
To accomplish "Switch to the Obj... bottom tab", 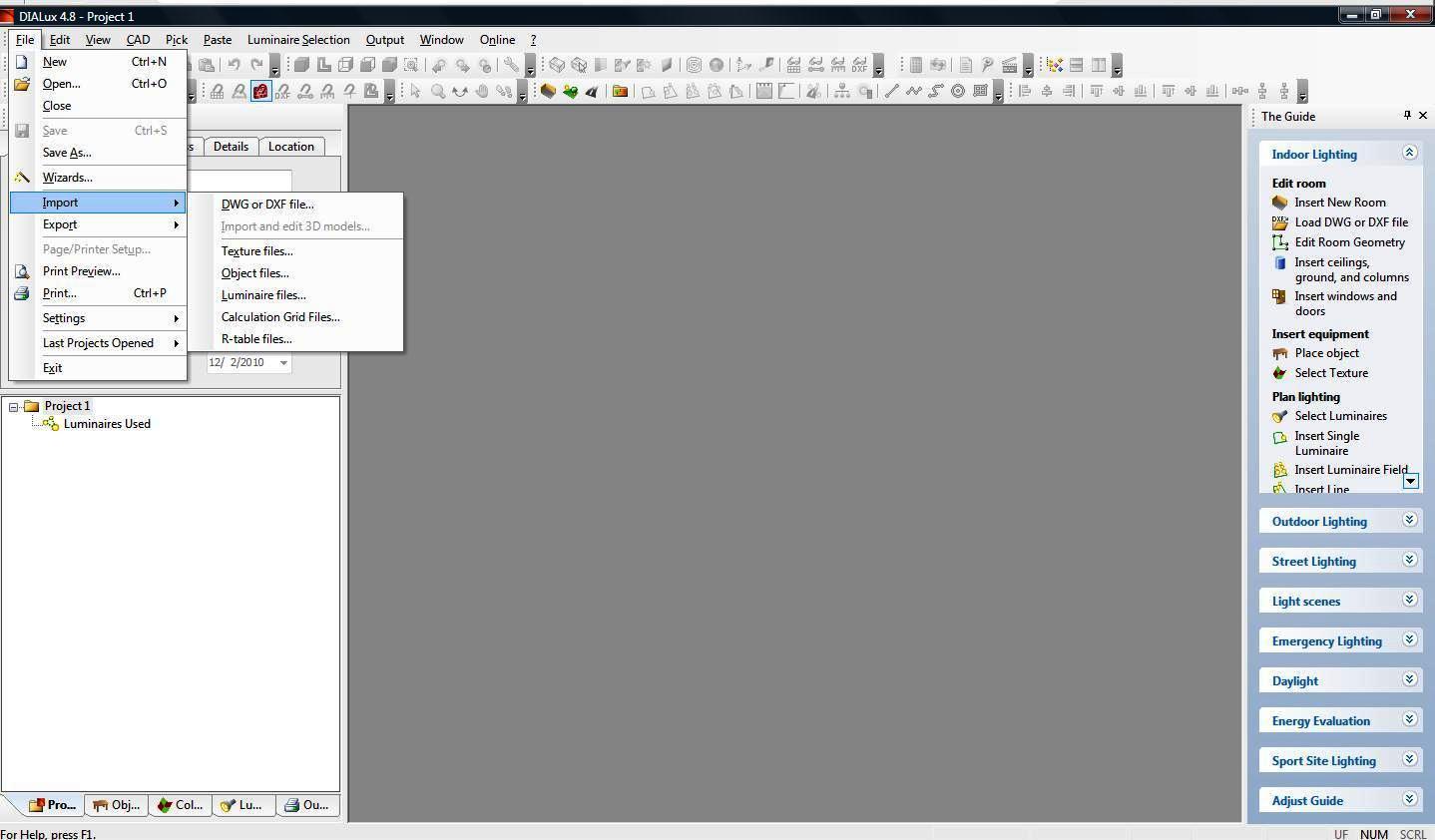I will [115, 805].
